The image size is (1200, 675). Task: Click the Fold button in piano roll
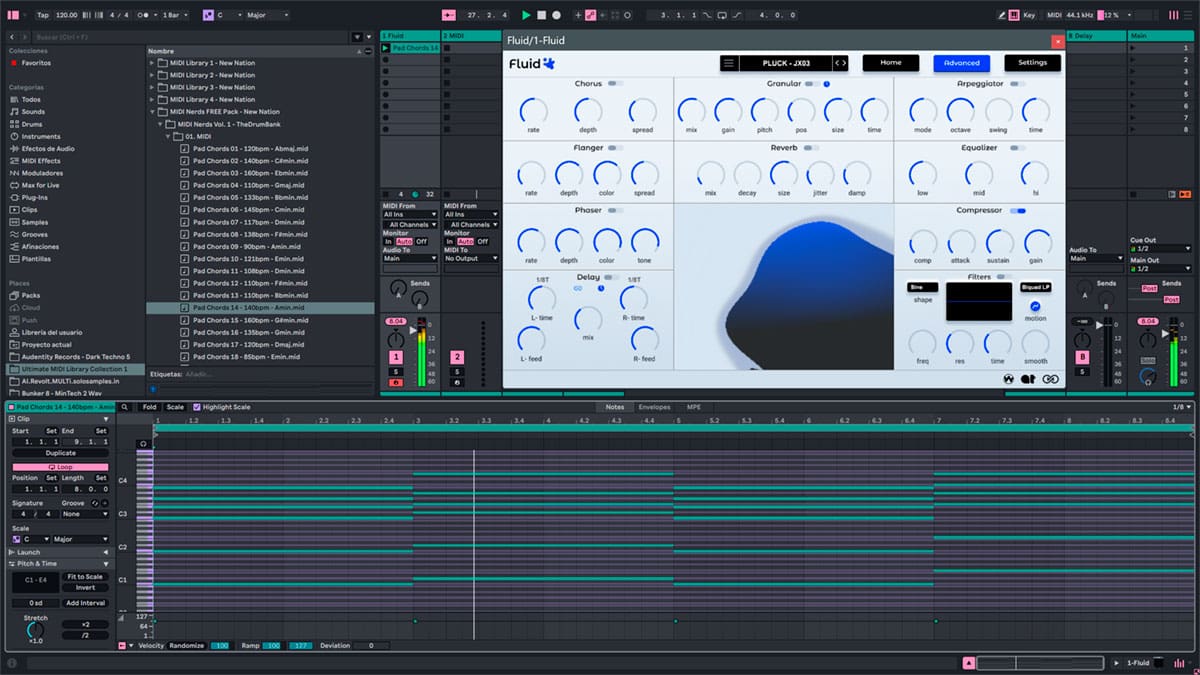coord(149,407)
